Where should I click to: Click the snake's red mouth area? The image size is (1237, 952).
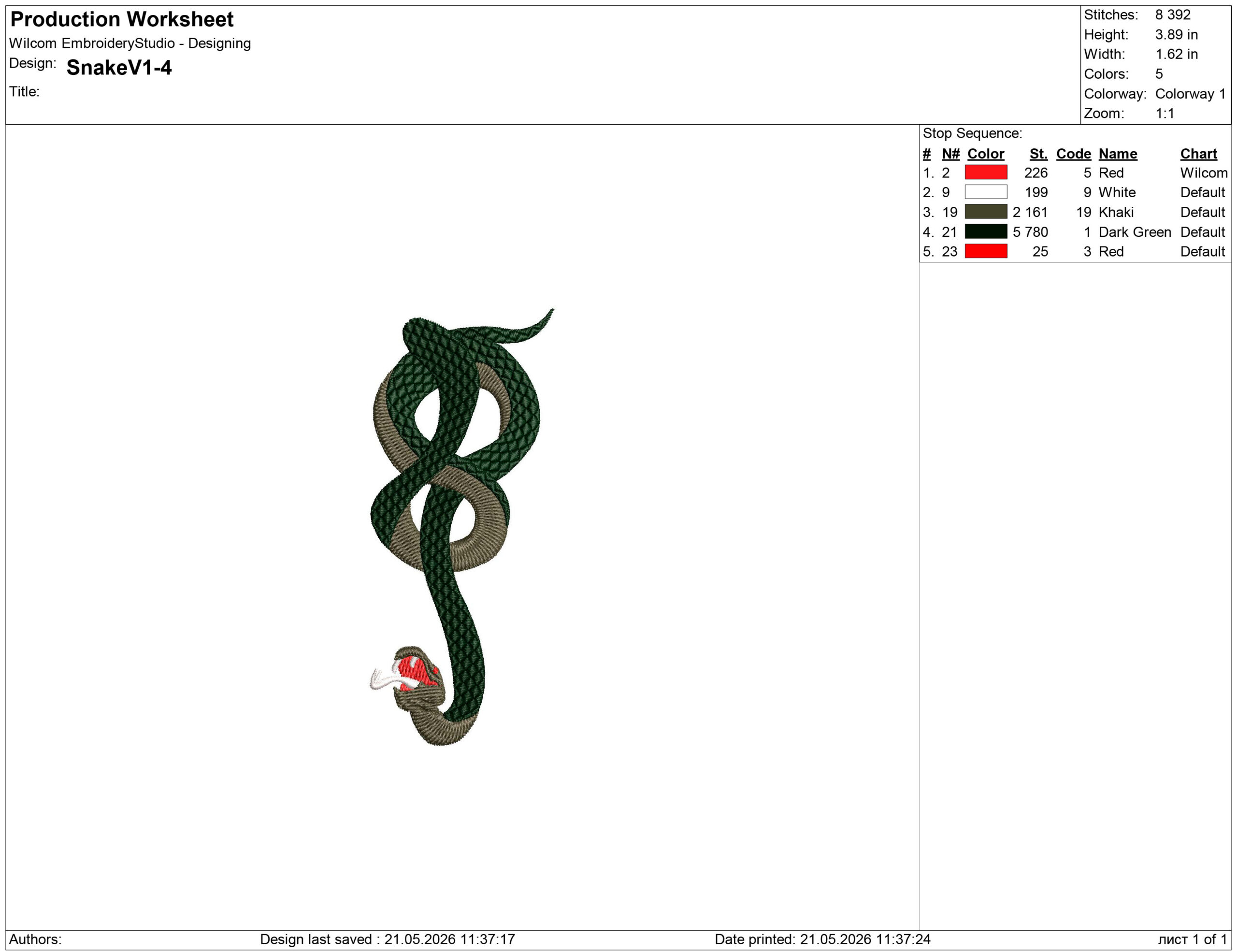click(x=417, y=673)
